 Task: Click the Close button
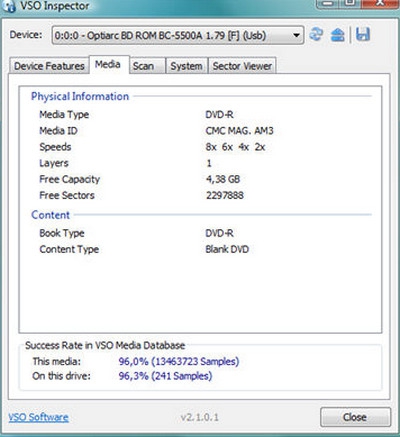point(355,417)
